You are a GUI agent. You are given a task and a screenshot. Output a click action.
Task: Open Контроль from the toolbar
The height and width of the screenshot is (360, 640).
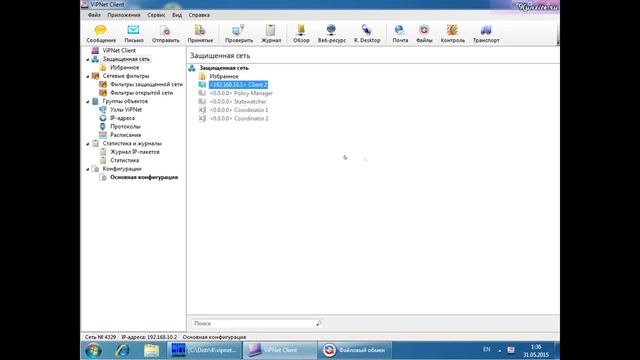(x=453, y=33)
